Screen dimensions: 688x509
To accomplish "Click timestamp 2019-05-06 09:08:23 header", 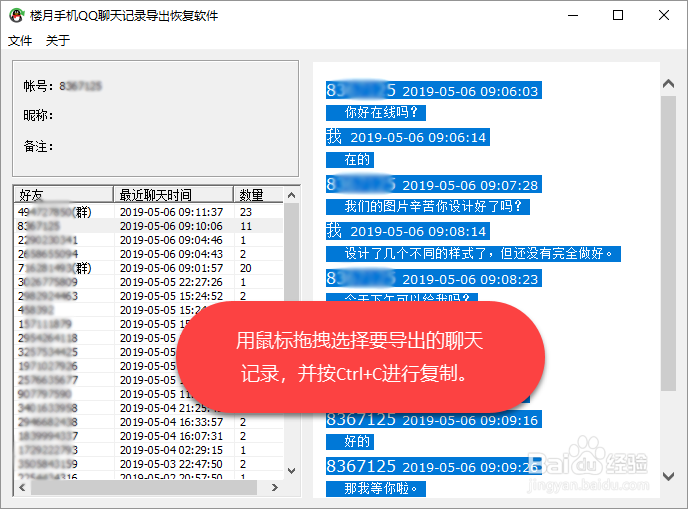I will click(x=470, y=279).
